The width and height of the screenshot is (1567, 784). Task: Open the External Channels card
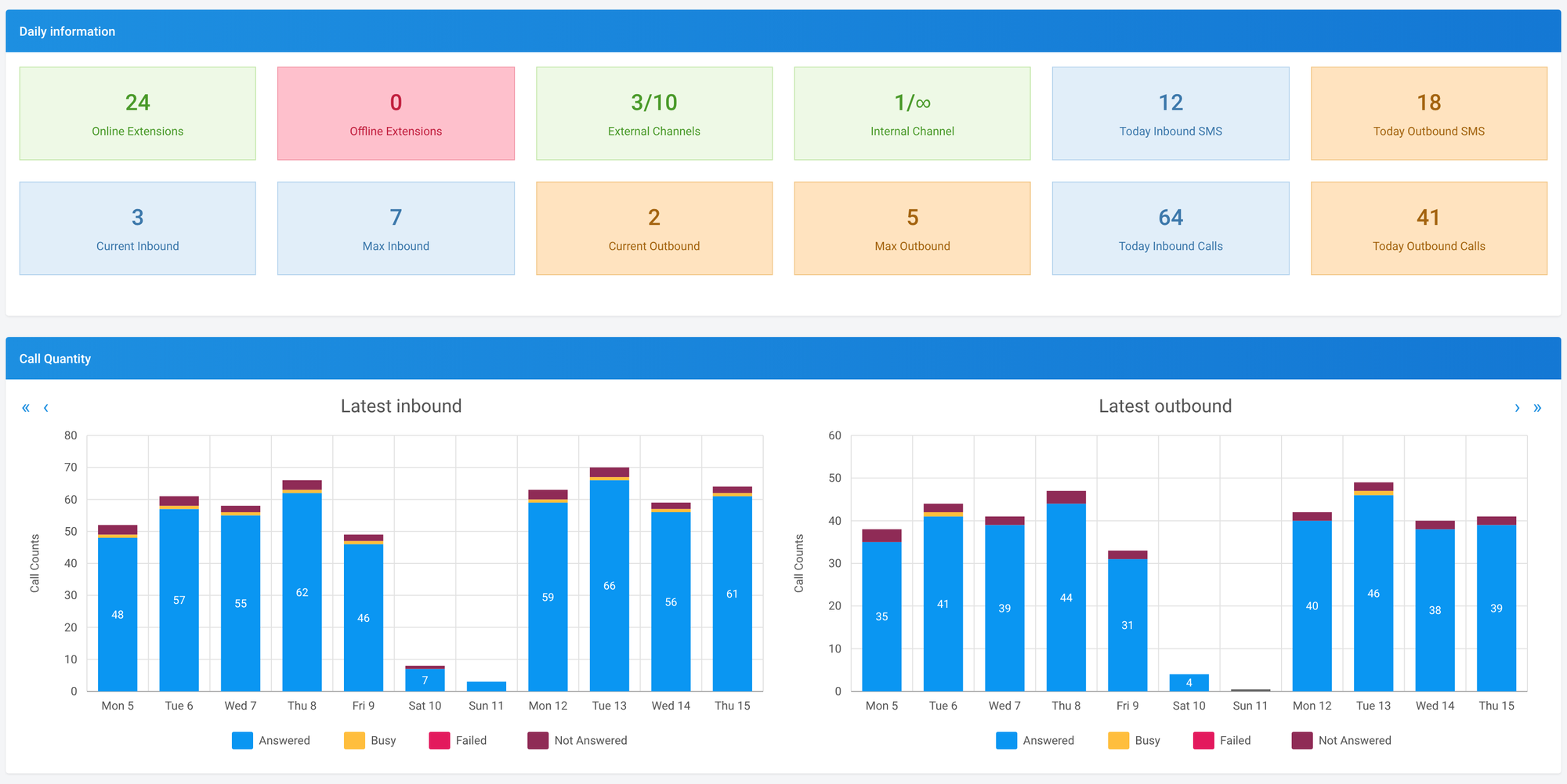click(x=654, y=114)
